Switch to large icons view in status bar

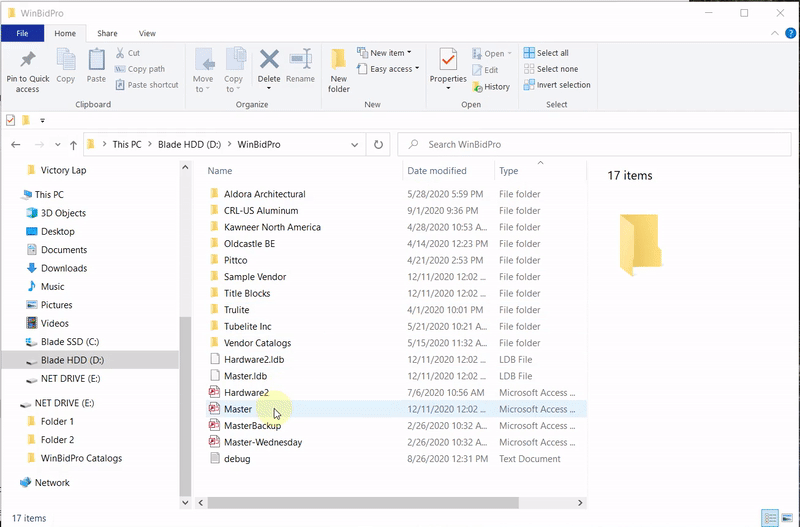tap(787, 518)
